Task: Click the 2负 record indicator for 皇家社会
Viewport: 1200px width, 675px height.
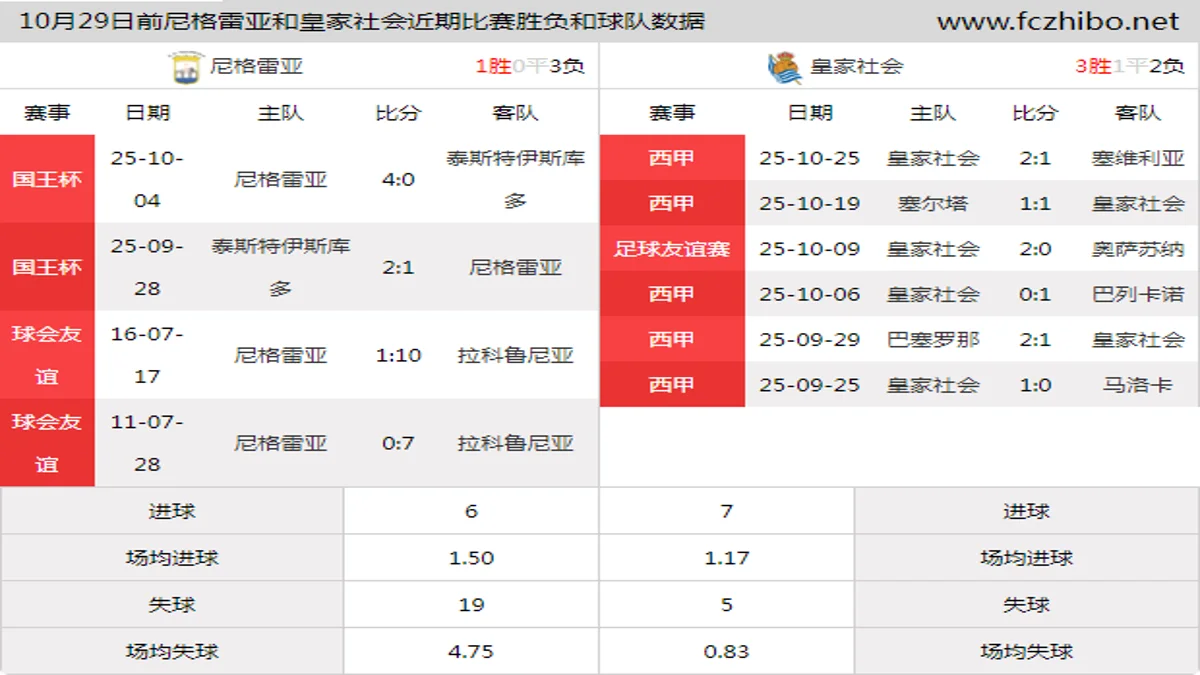Action: point(1166,66)
